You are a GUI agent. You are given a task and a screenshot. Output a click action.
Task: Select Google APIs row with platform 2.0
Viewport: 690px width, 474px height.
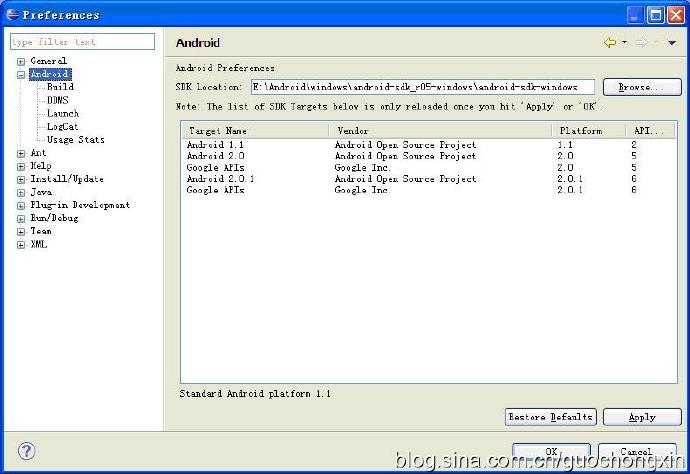(x=429, y=167)
